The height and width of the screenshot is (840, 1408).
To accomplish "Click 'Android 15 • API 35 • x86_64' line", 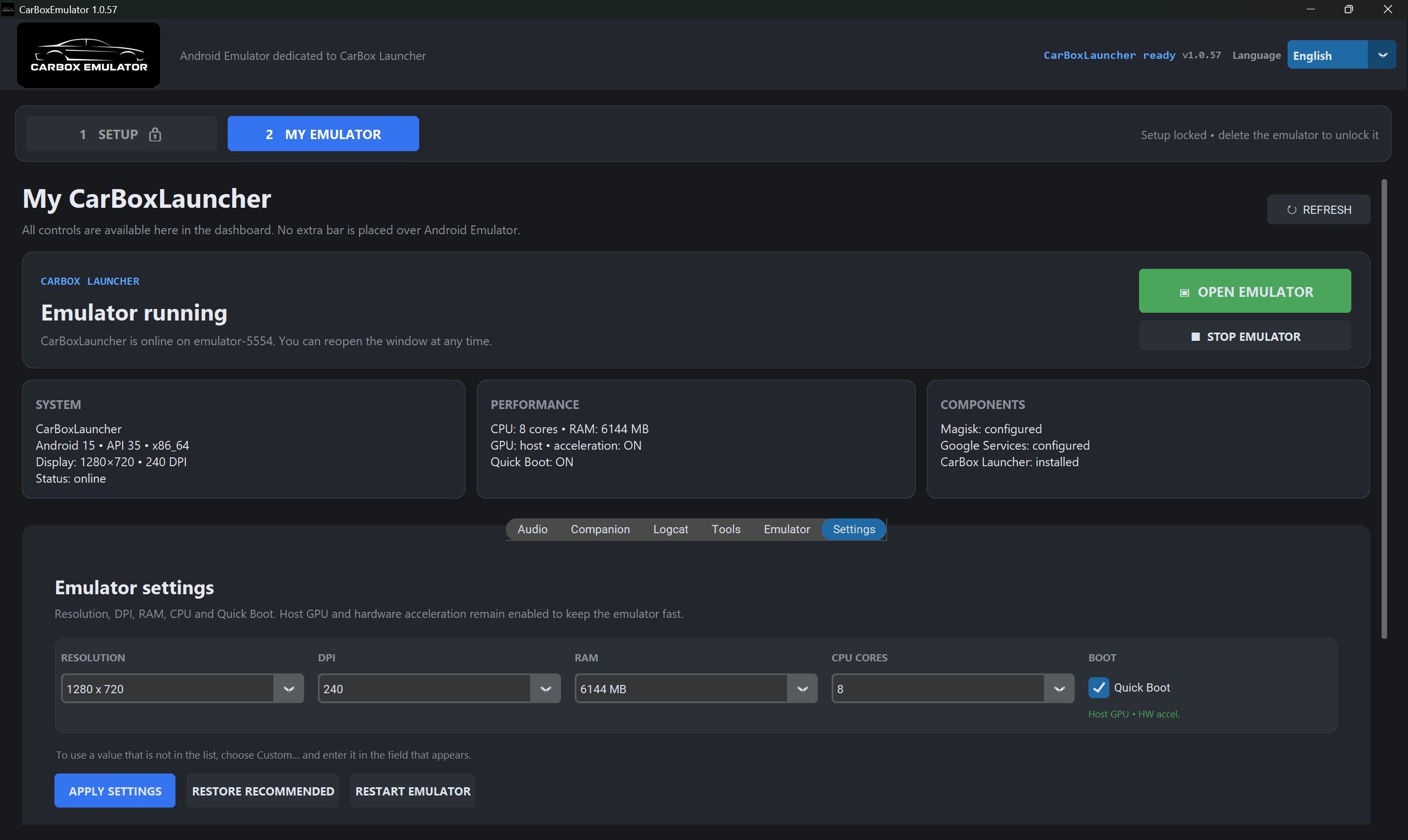I will 112,445.
